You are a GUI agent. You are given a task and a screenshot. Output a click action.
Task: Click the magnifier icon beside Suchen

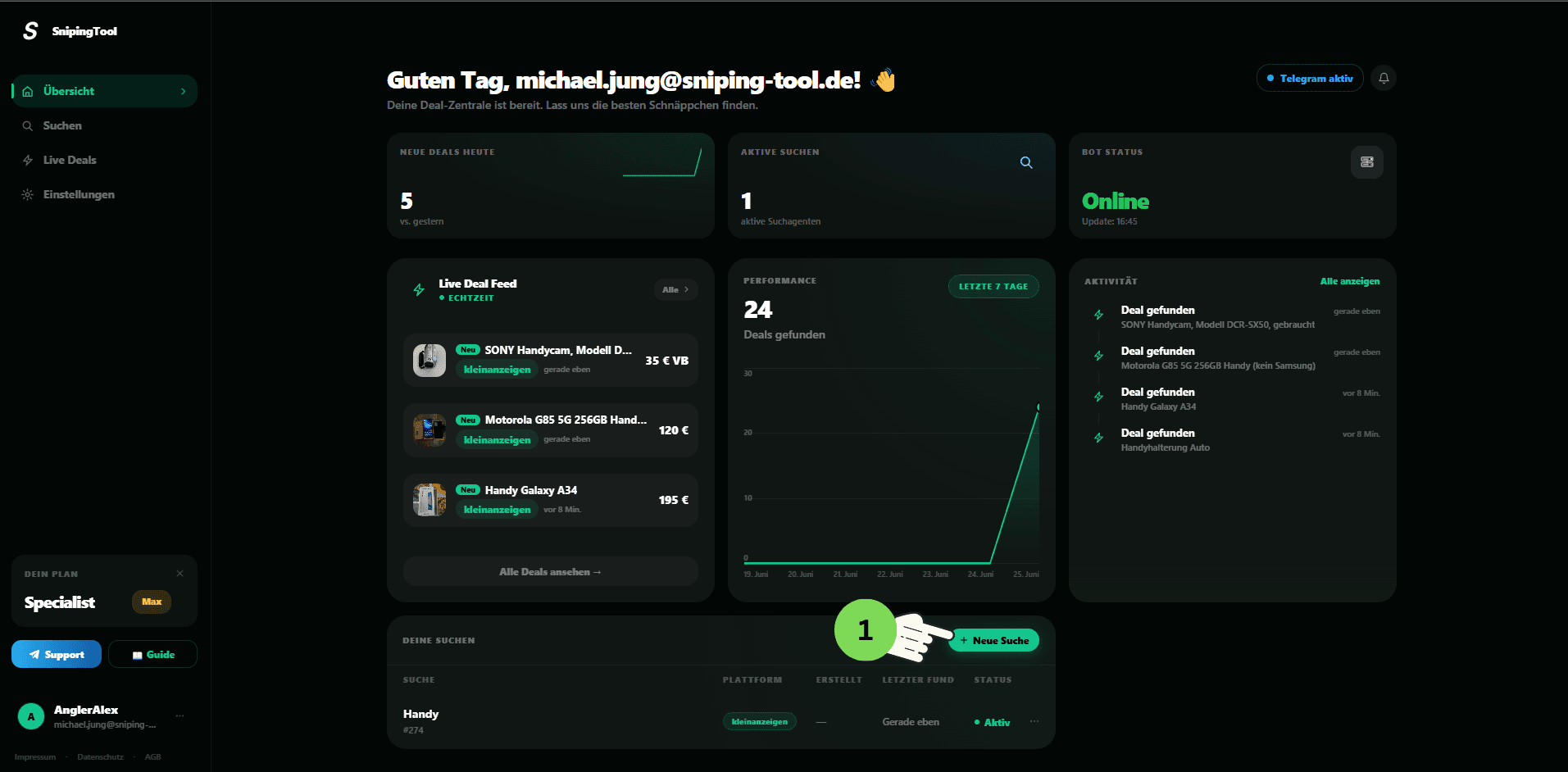coord(28,125)
